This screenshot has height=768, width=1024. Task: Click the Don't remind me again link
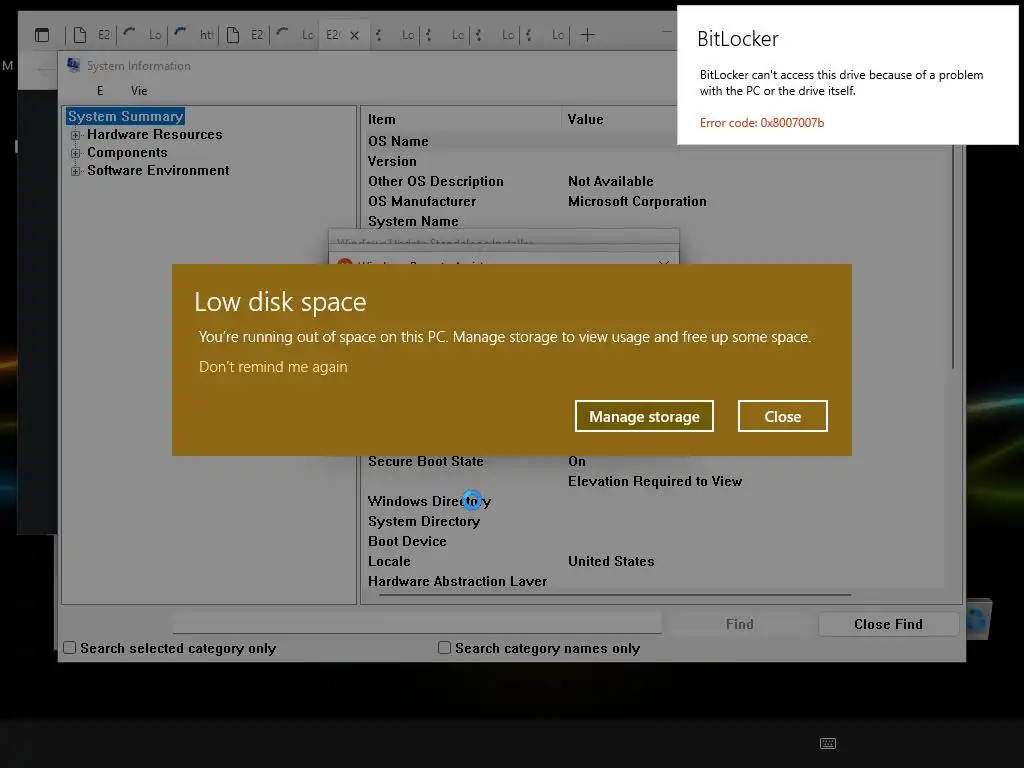[x=273, y=367]
